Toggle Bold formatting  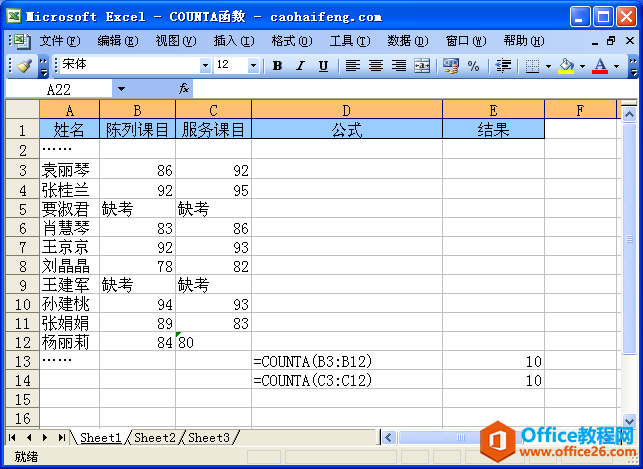(278, 66)
